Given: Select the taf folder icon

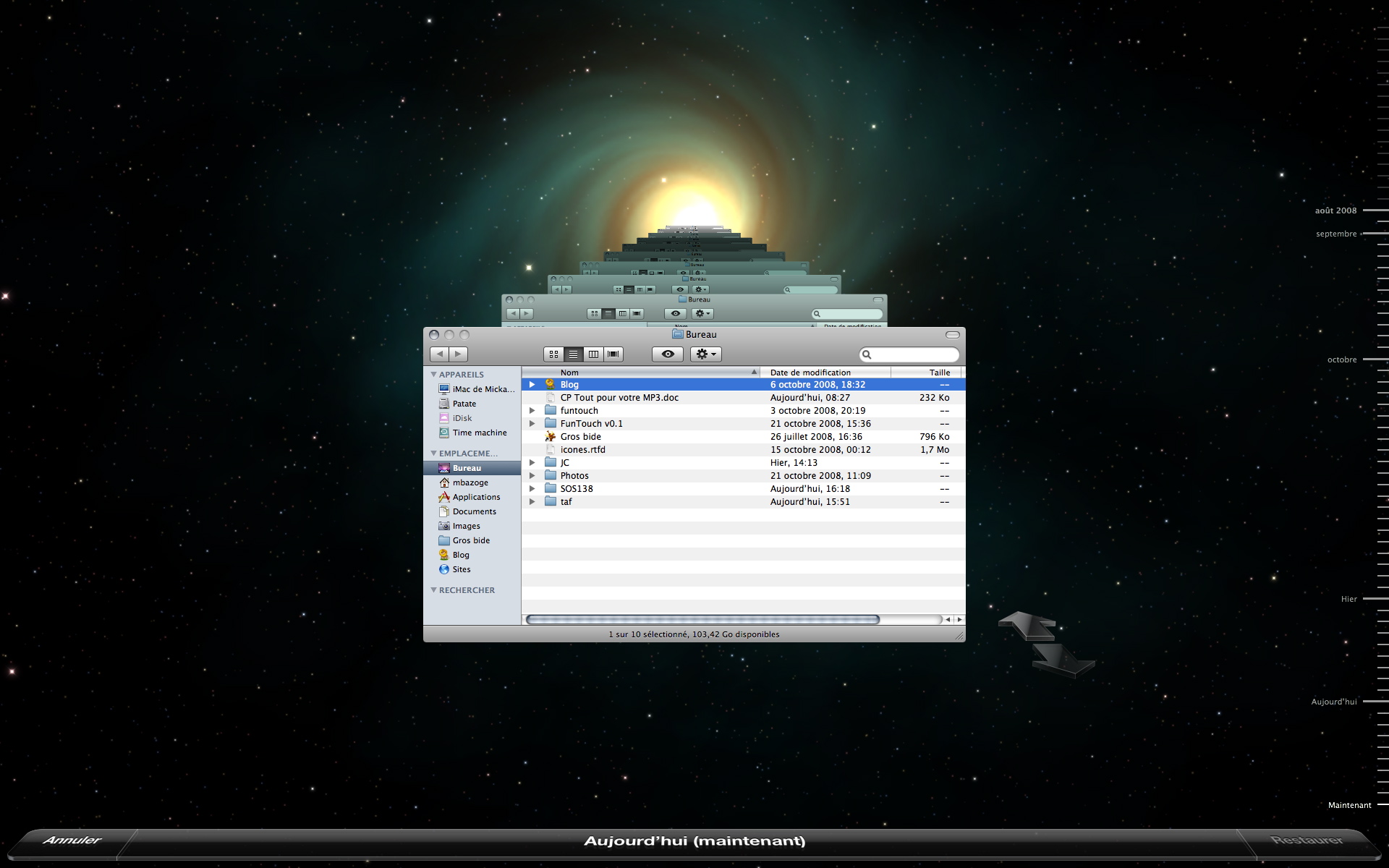Looking at the screenshot, I should pos(551,502).
